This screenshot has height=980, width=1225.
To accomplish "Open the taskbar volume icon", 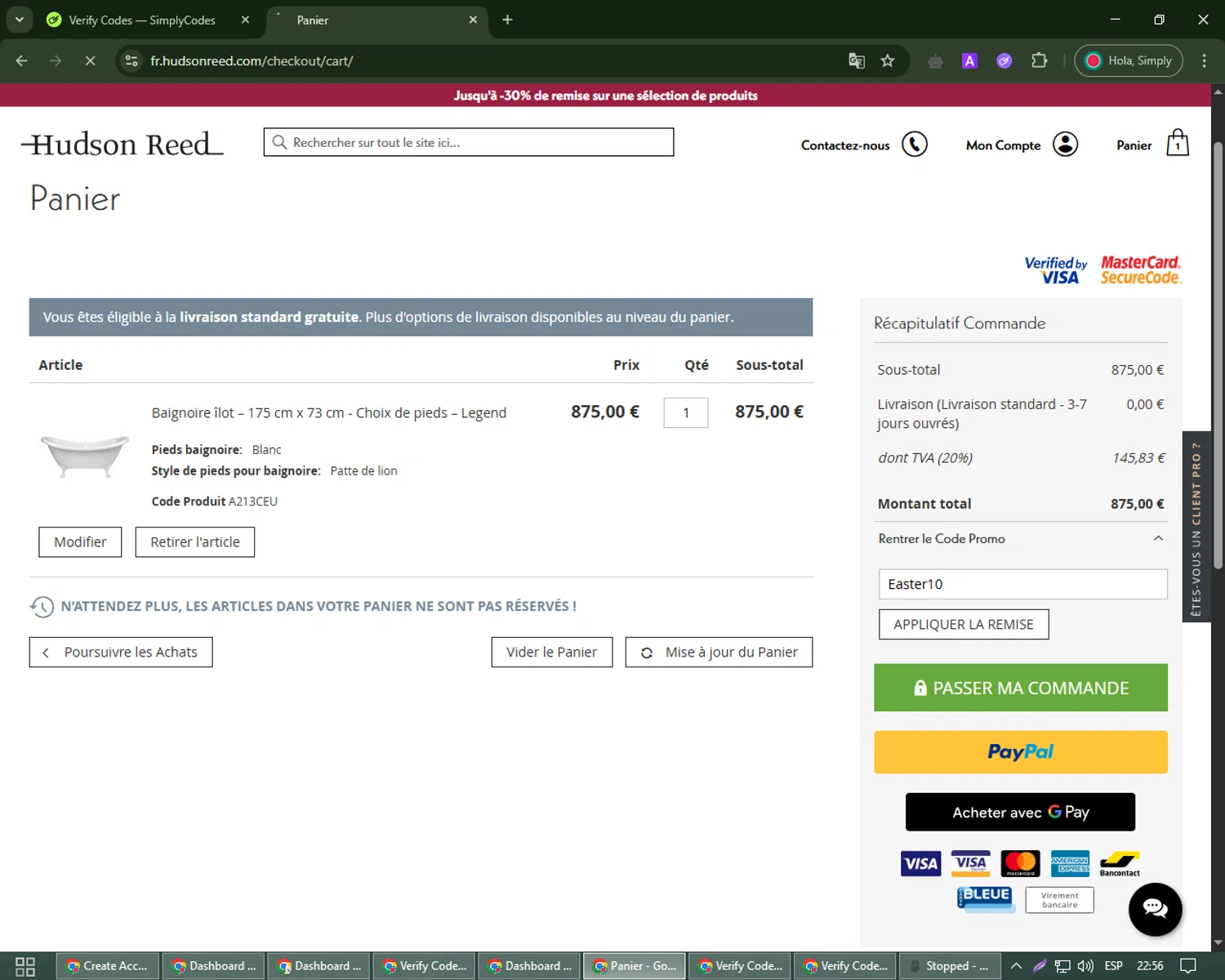I will [x=1085, y=966].
